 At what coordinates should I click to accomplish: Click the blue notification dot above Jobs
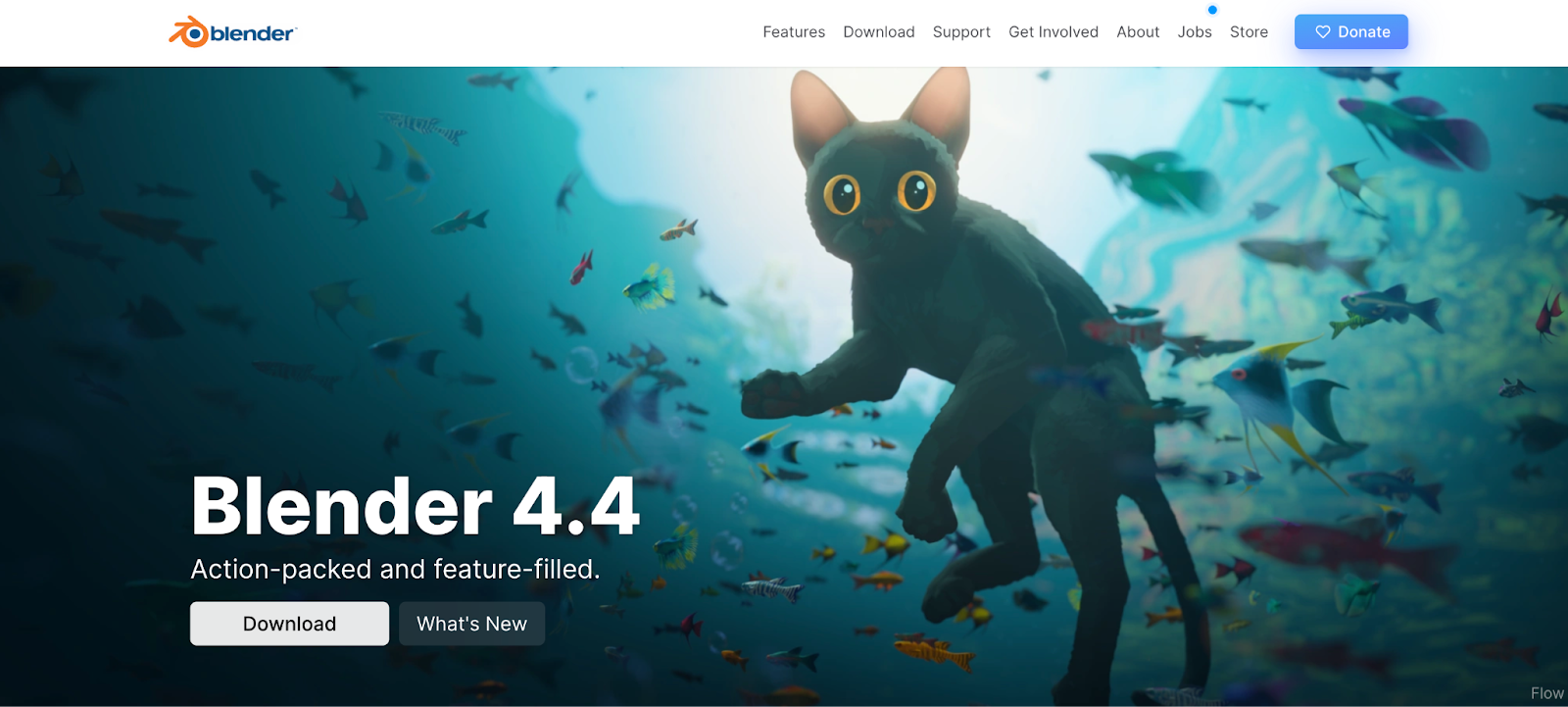tap(1212, 10)
